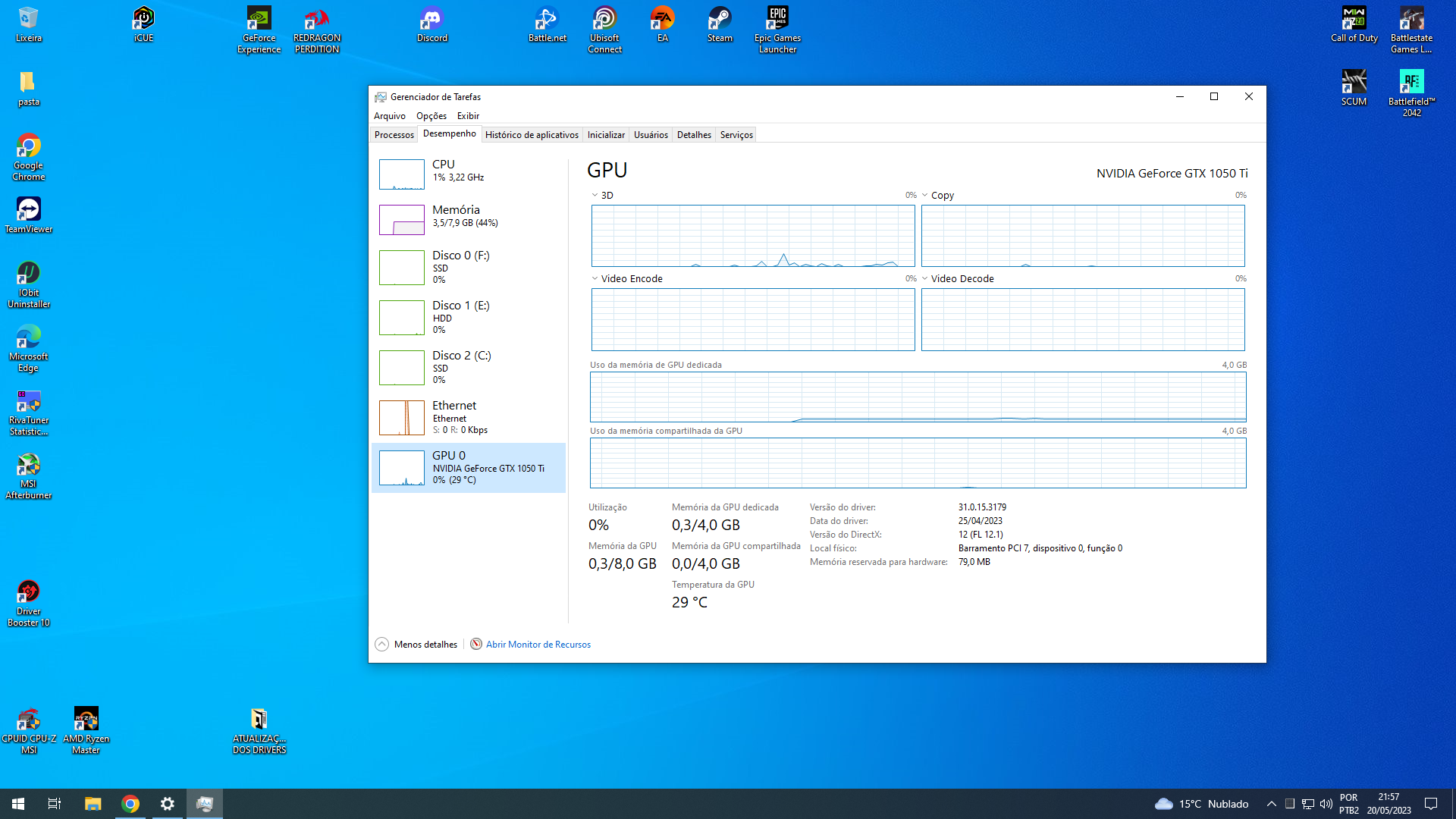Collapse with Menos detalhes chevron button
Viewport: 1456px width, 819px height.
click(x=381, y=644)
